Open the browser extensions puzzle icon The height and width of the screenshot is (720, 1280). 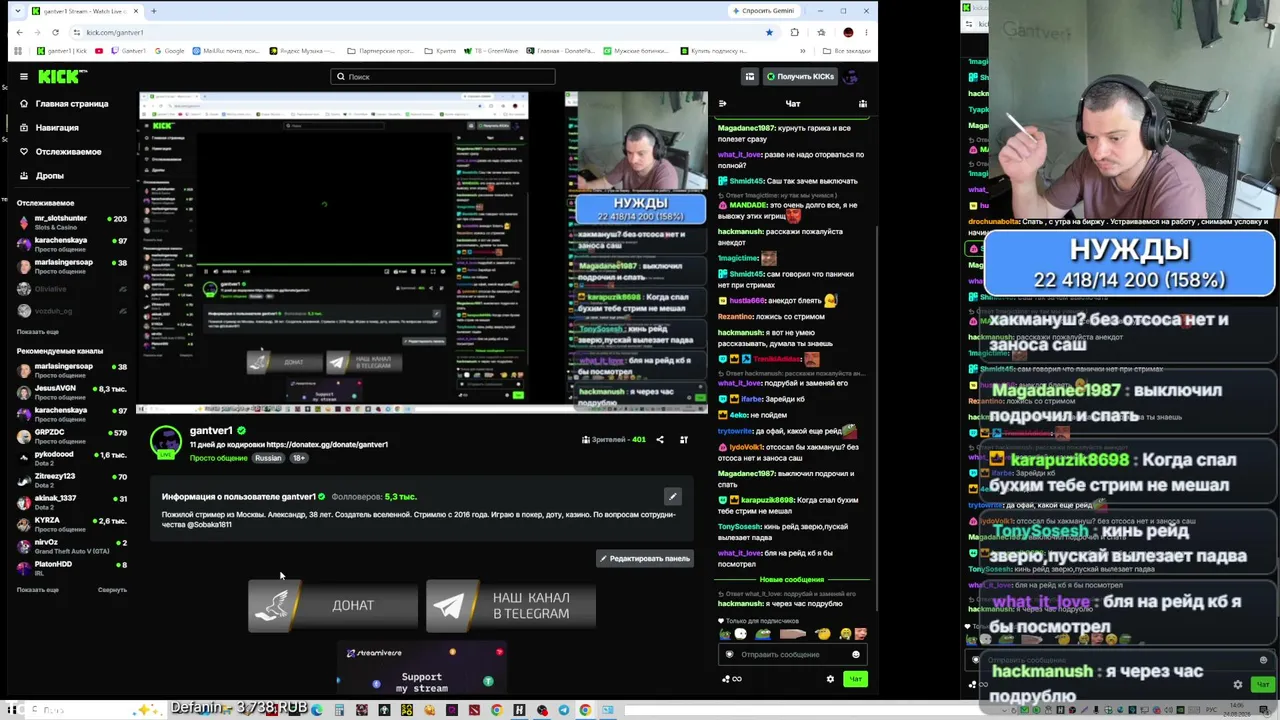point(795,32)
